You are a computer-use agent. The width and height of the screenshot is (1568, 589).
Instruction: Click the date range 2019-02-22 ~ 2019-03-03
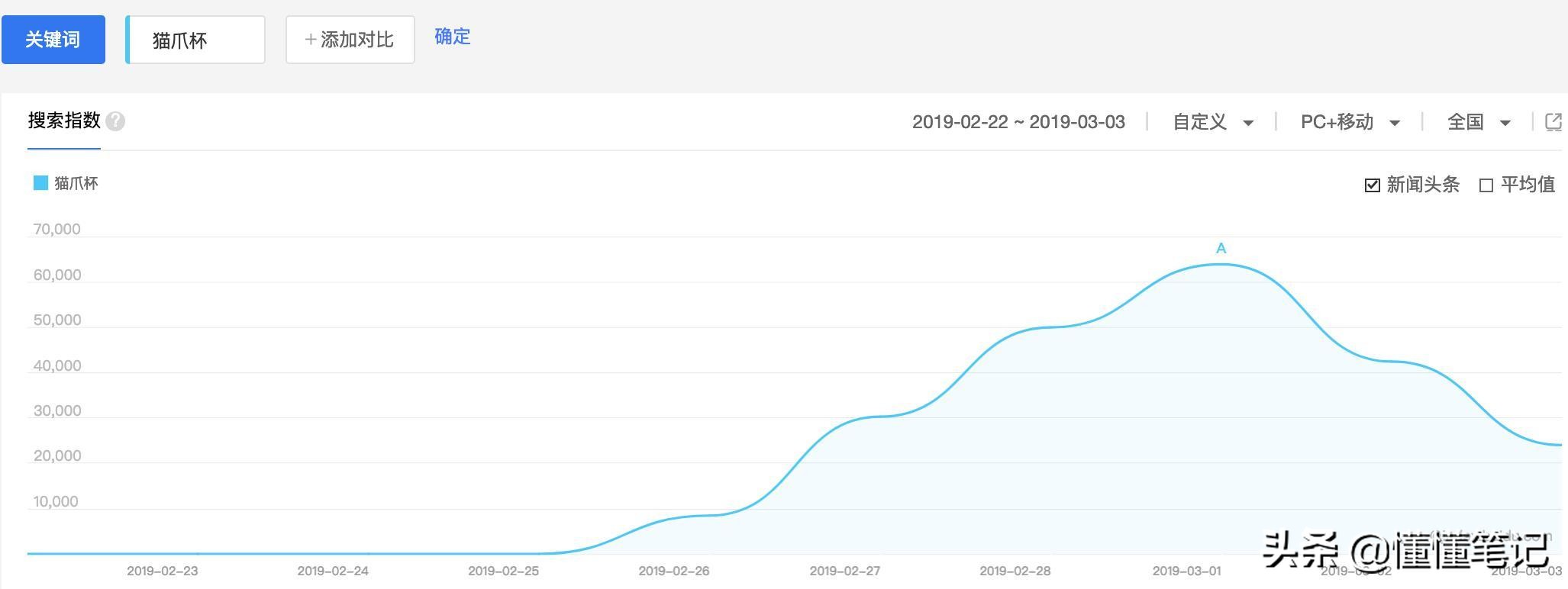pyautogui.click(x=1018, y=122)
